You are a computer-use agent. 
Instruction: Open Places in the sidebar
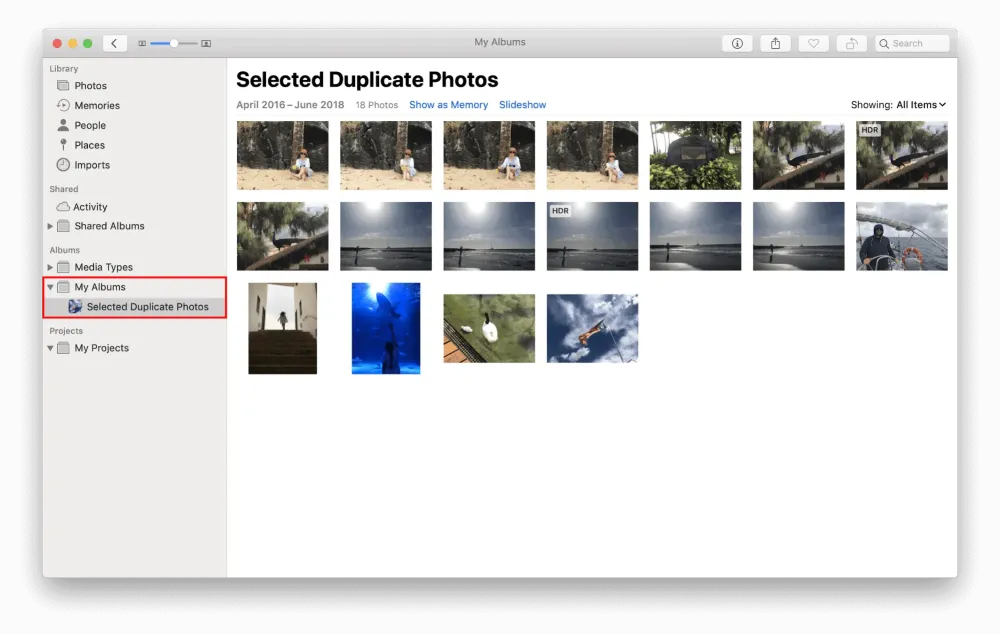pos(89,146)
